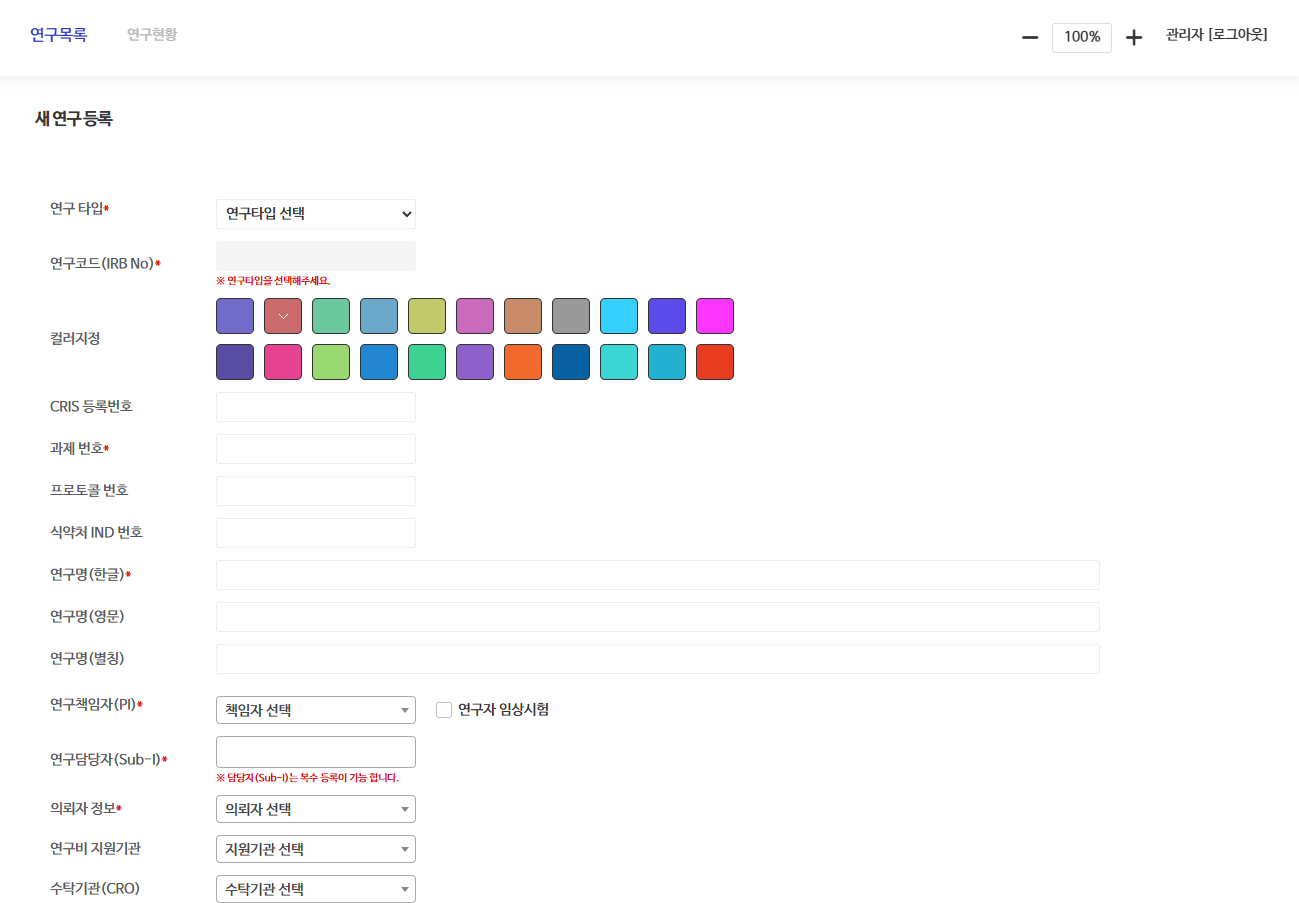
Task: Click the 연구명(한글) input field
Action: point(657,575)
